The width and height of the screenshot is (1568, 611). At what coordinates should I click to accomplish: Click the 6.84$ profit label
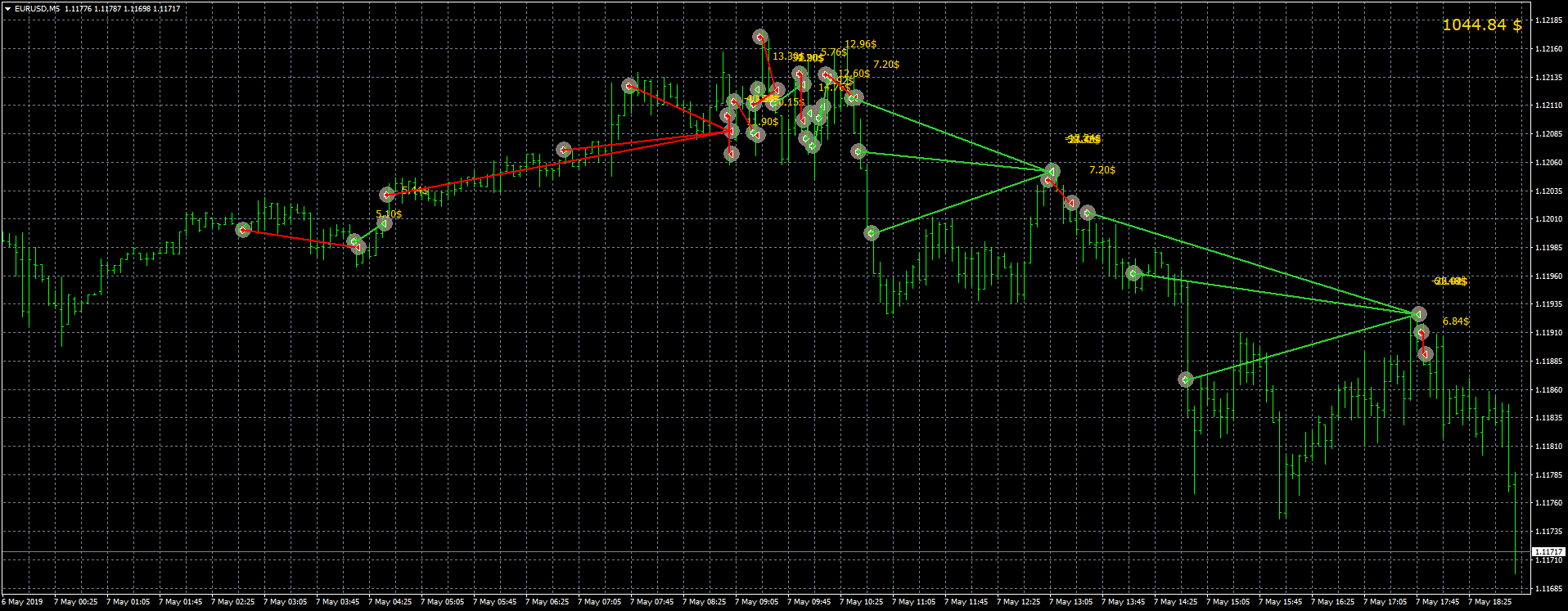(1456, 321)
